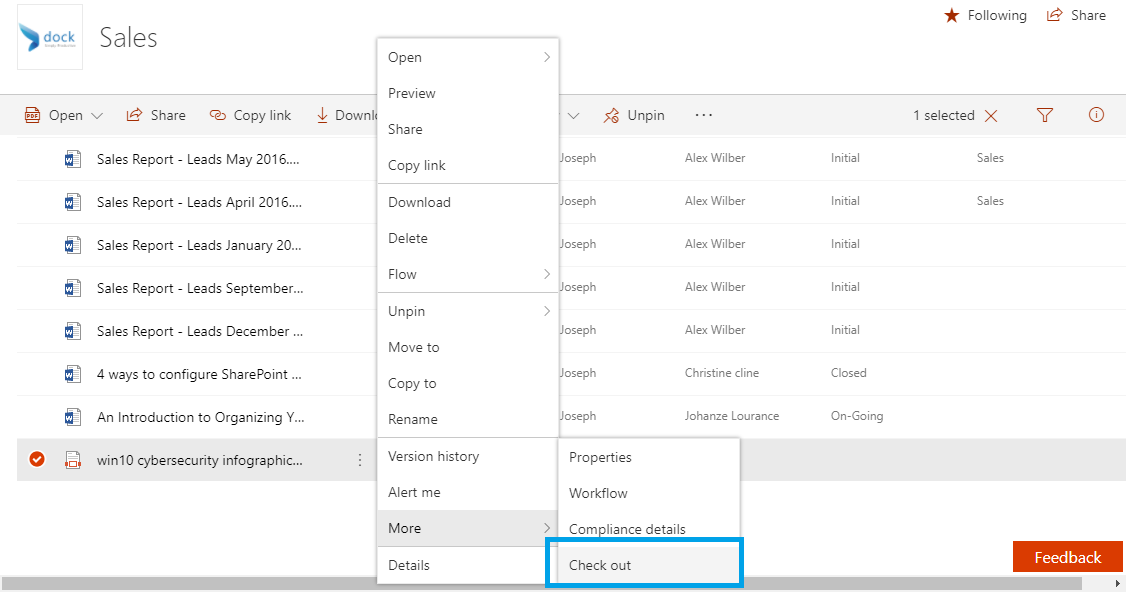Open the details pane info icon
1126x592 pixels.
tap(1096, 115)
